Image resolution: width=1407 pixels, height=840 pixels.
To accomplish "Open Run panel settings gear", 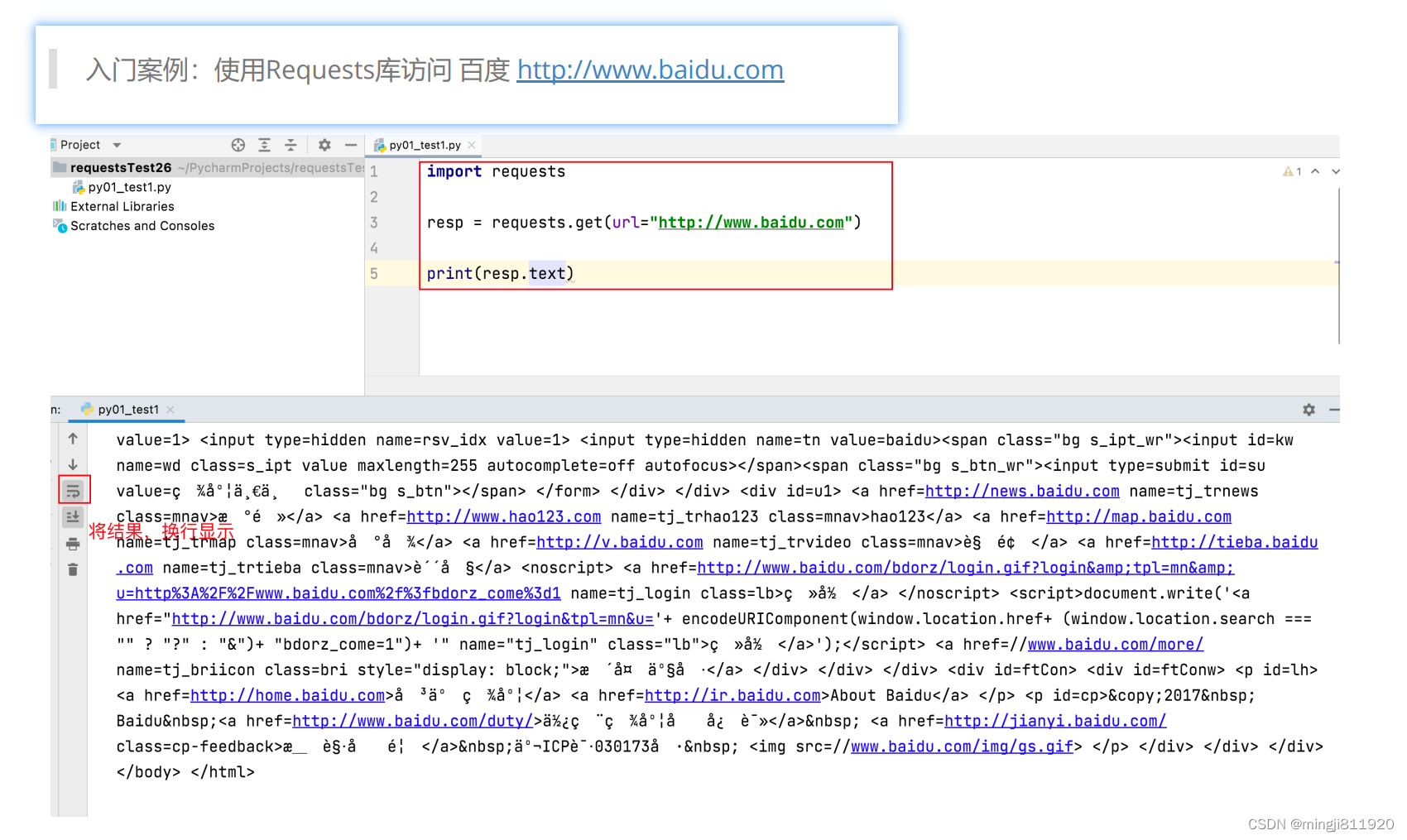I will point(1309,410).
